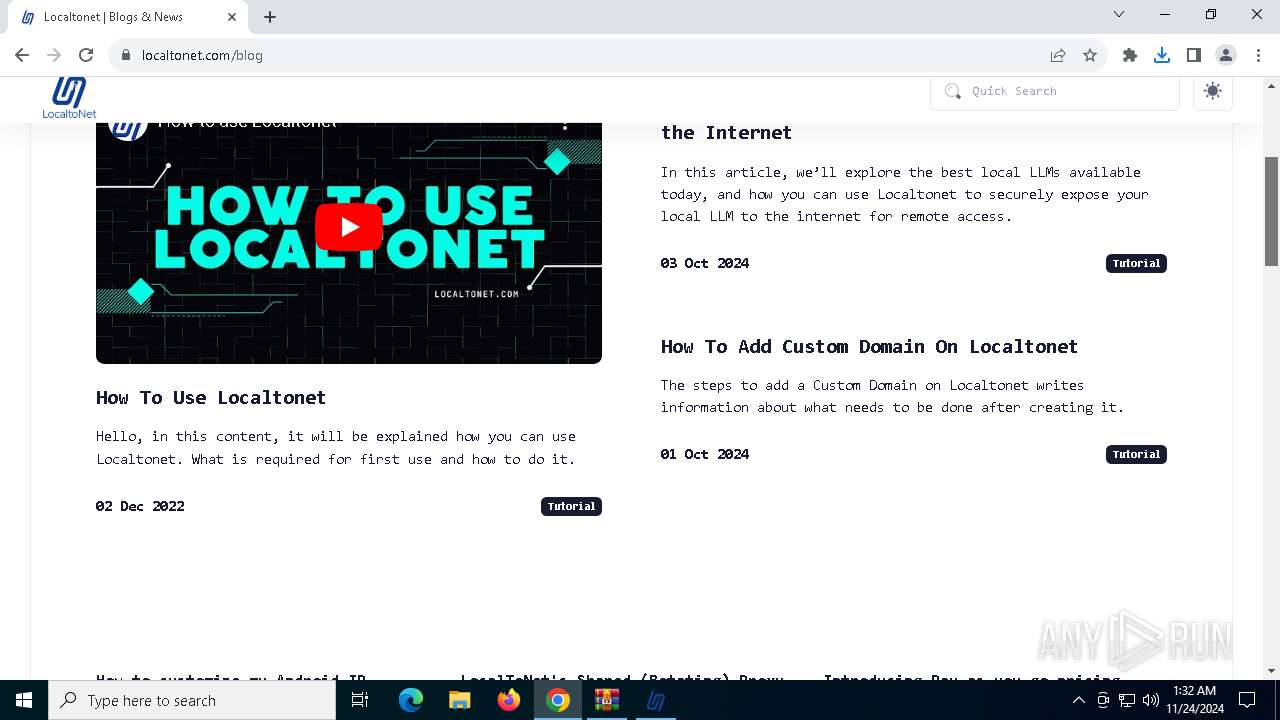Click the How To Use Localtonet description
This screenshot has height=720, width=1280.
pyautogui.click(x=336, y=448)
